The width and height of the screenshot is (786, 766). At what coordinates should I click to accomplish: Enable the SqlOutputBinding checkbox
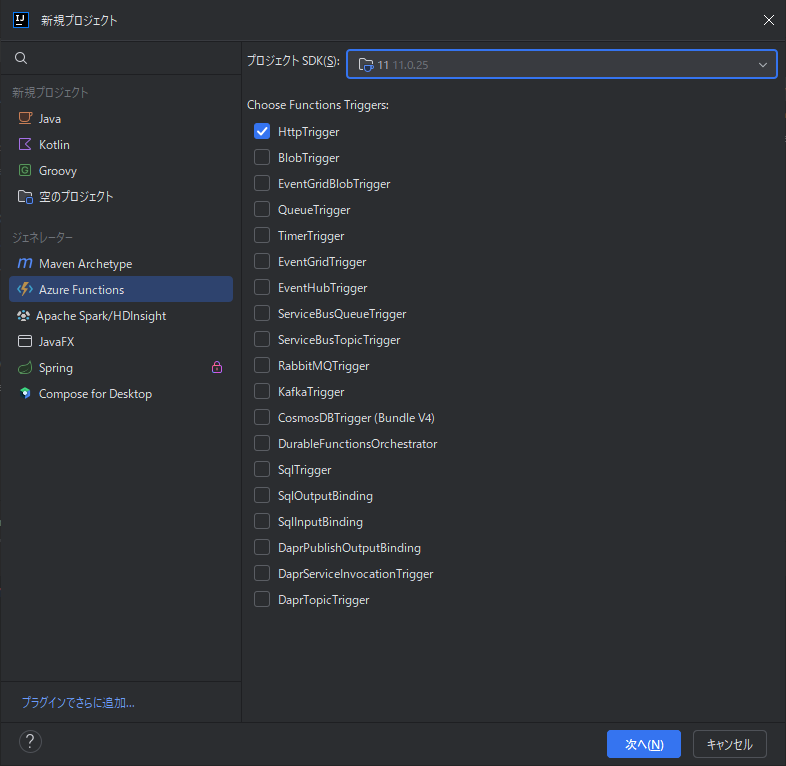click(262, 495)
